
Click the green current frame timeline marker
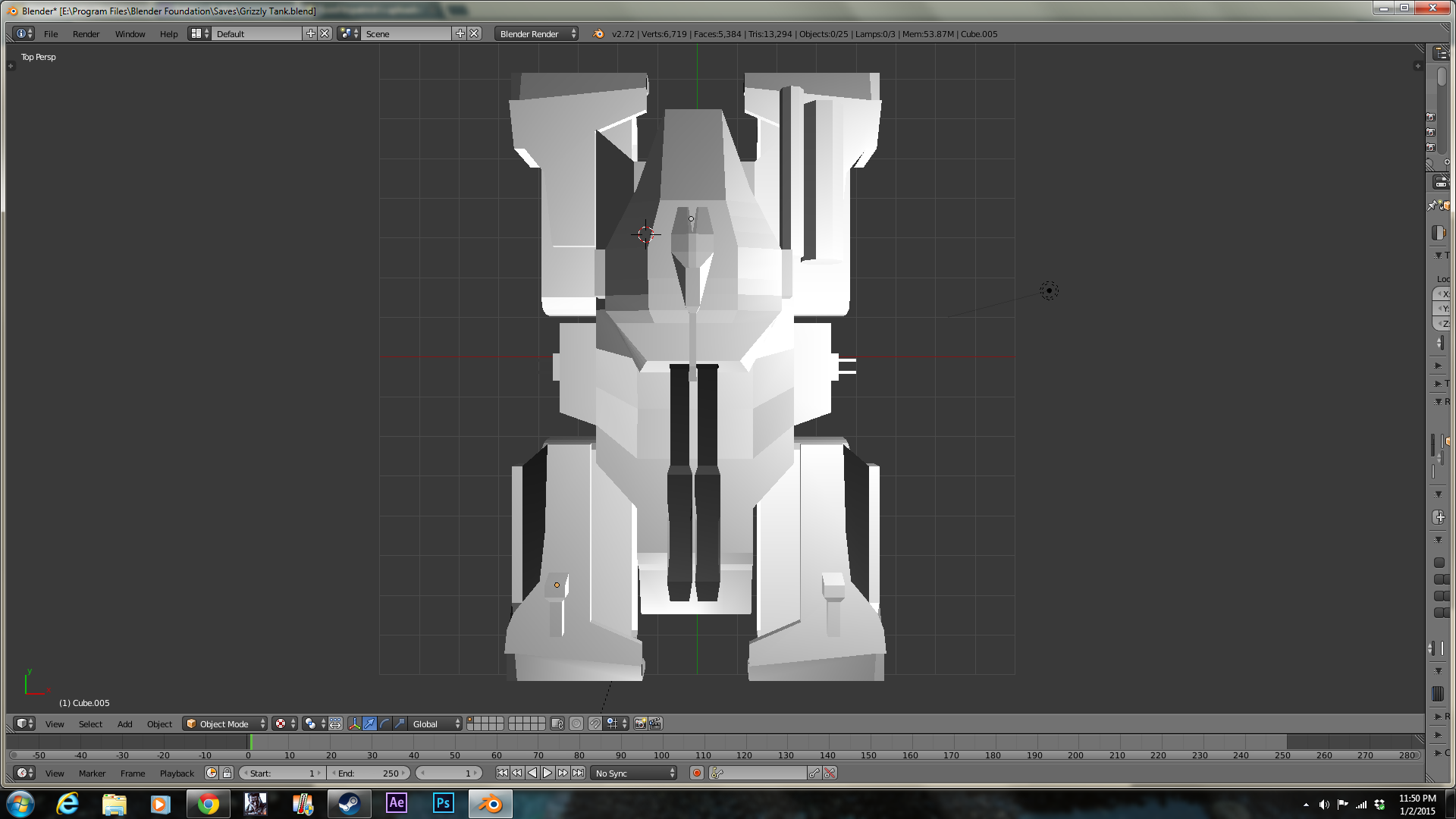[251, 742]
